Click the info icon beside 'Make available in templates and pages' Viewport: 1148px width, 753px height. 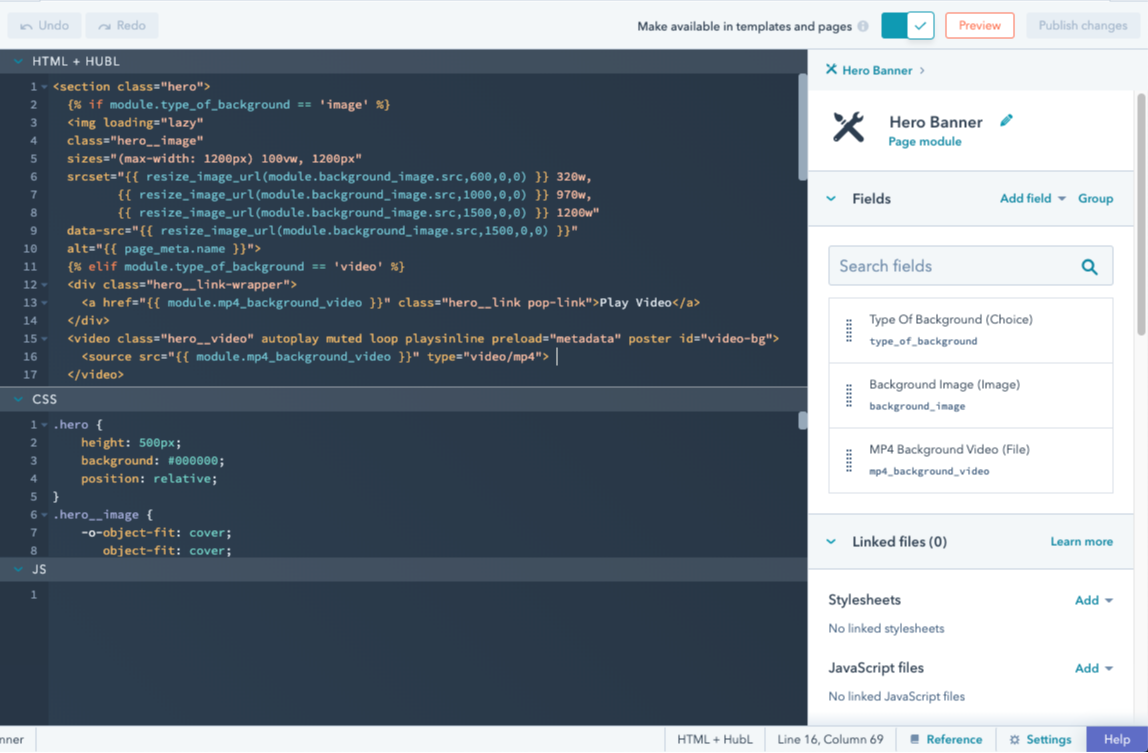pyautogui.click(x=861, y=26)
